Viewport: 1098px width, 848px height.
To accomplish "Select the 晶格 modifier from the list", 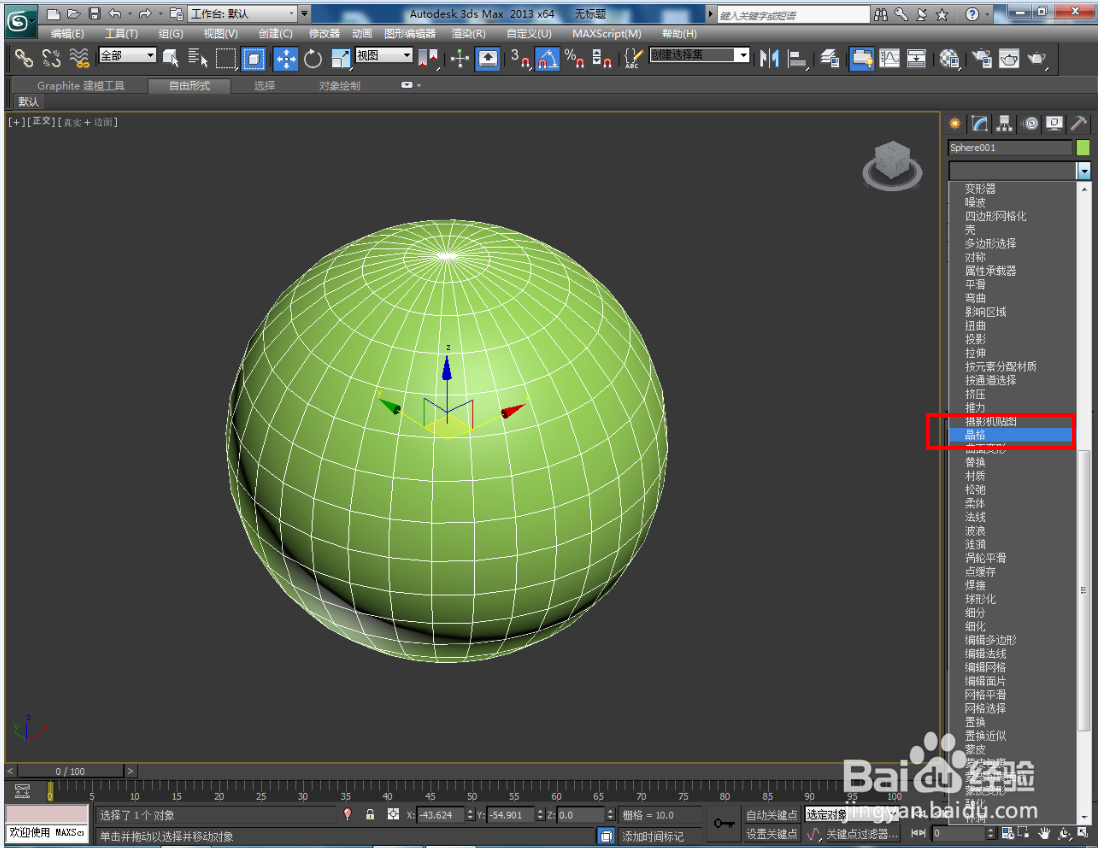I will [1010, 435].
